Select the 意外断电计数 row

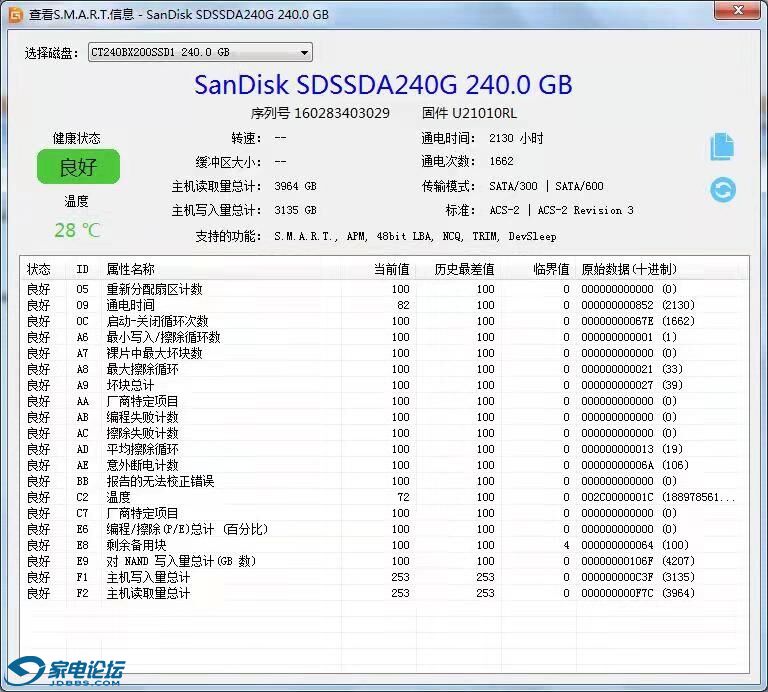(384, 465)
